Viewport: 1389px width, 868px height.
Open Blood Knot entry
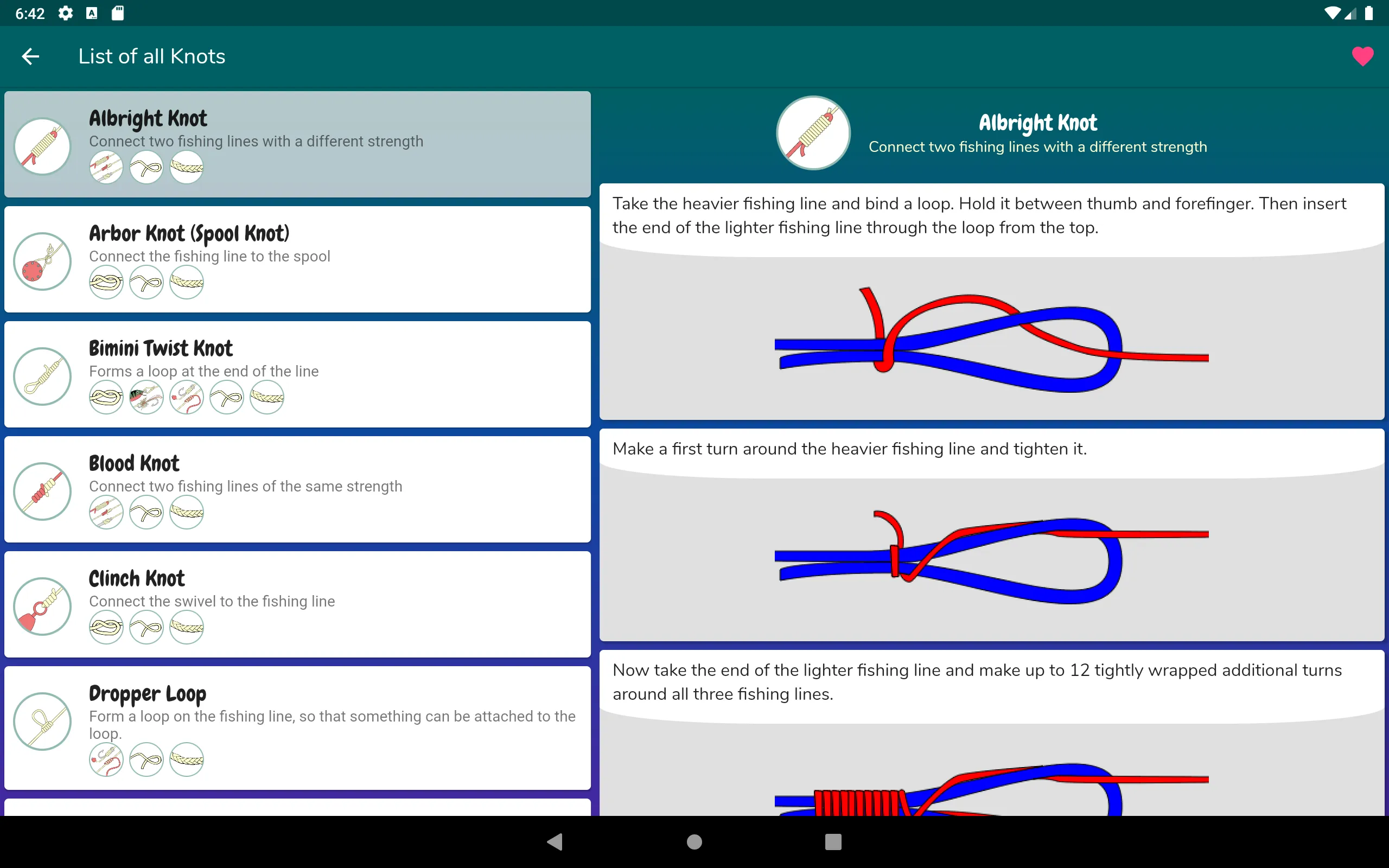pyautogui.click(x=297, y=489)
